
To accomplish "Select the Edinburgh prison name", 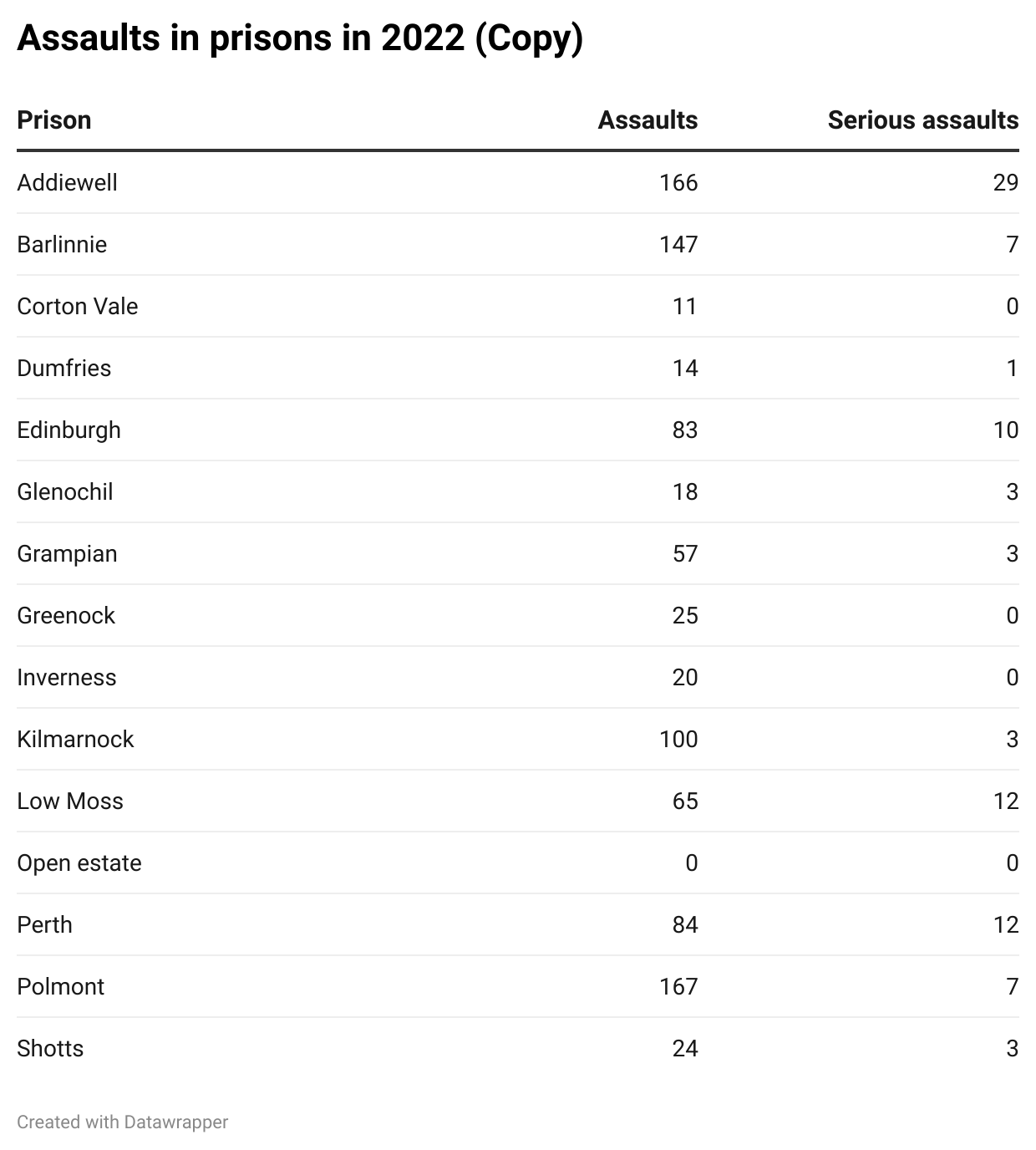I will [x=69, y=430].
